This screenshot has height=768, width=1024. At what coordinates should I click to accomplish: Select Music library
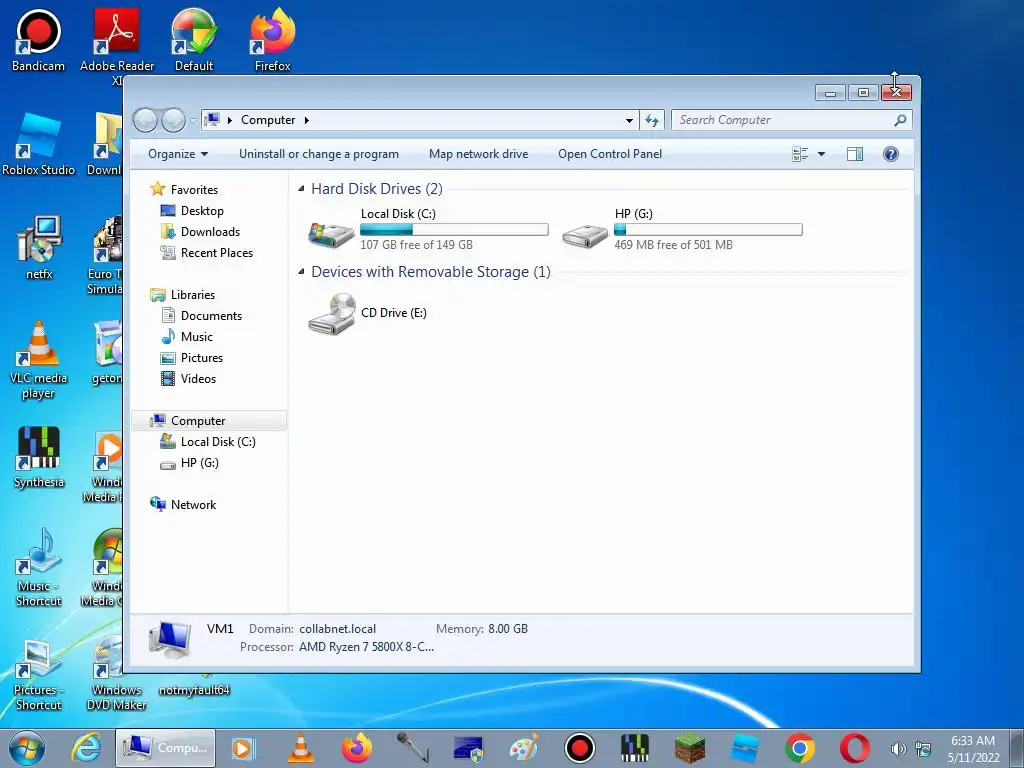197,337
